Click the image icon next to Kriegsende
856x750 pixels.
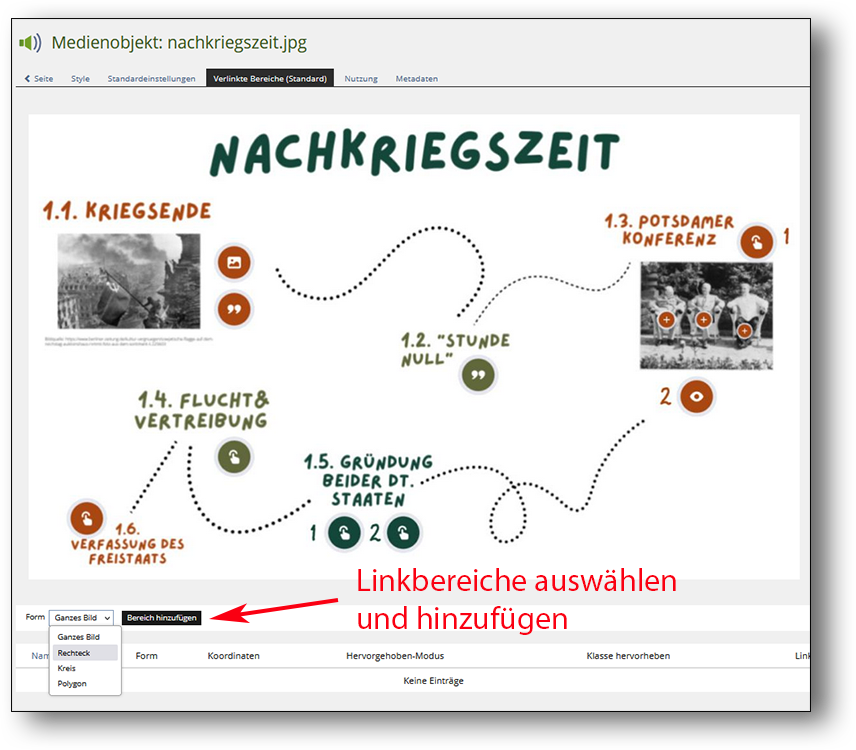point(234,263)
